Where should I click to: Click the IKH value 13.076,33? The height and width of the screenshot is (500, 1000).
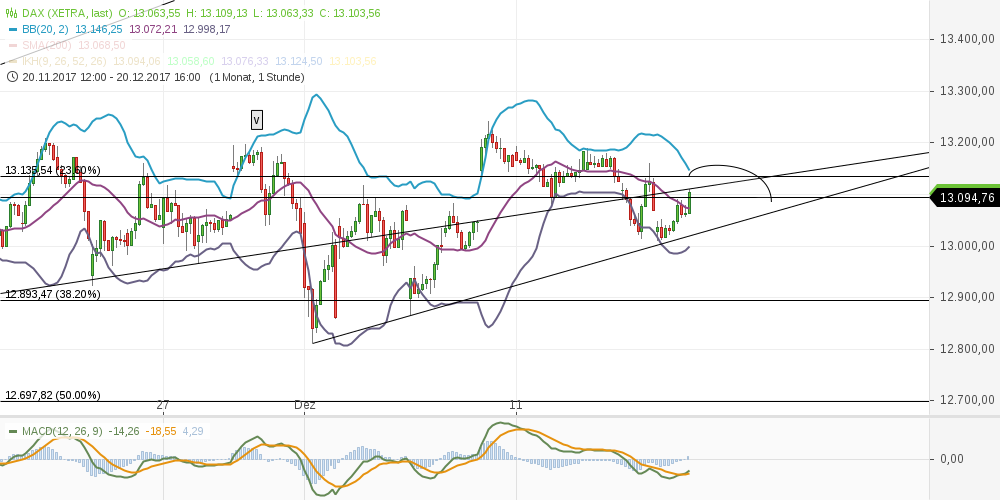(x=245, y=61)
